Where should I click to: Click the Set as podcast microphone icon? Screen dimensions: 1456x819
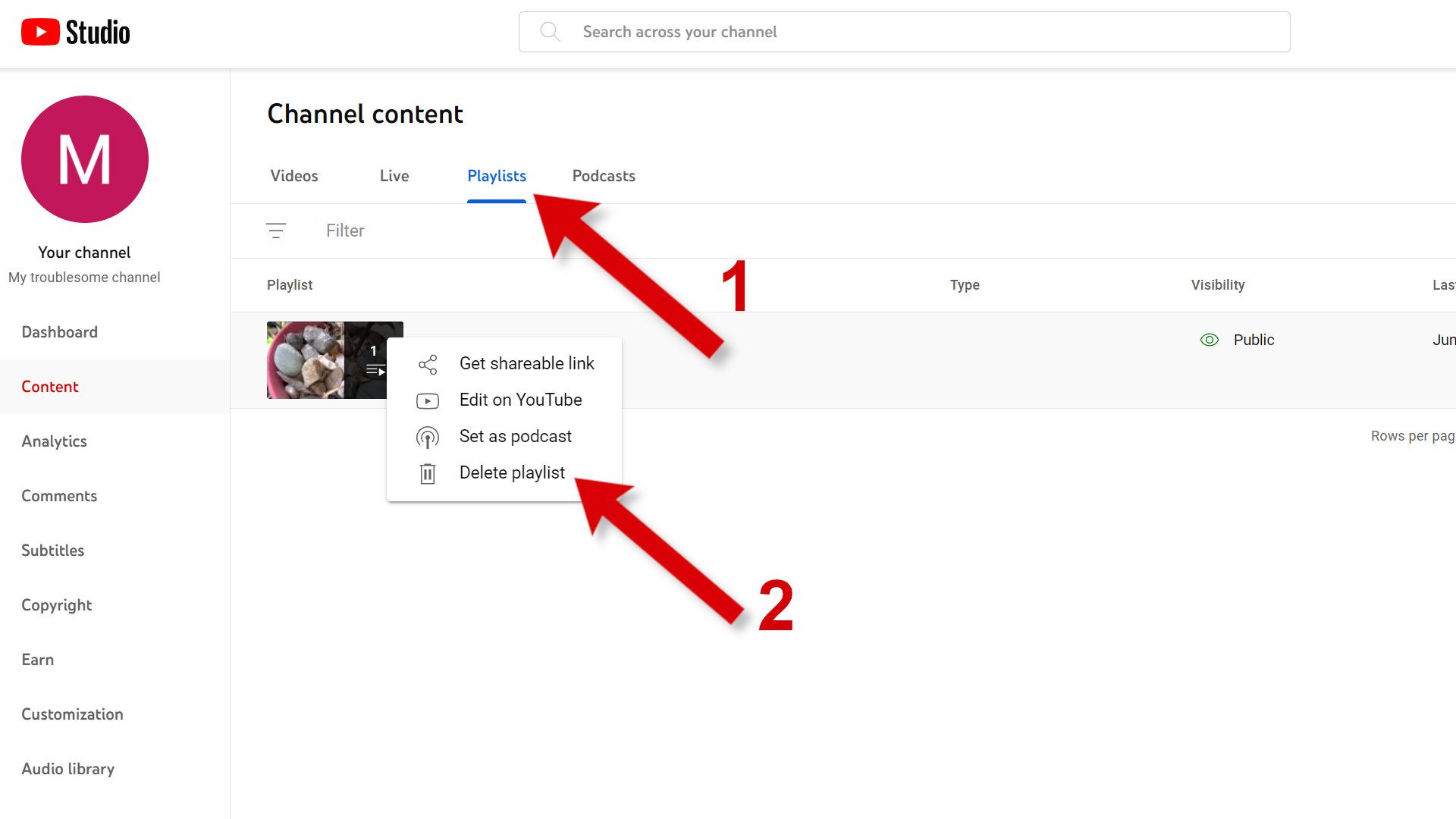coord(427,436)
